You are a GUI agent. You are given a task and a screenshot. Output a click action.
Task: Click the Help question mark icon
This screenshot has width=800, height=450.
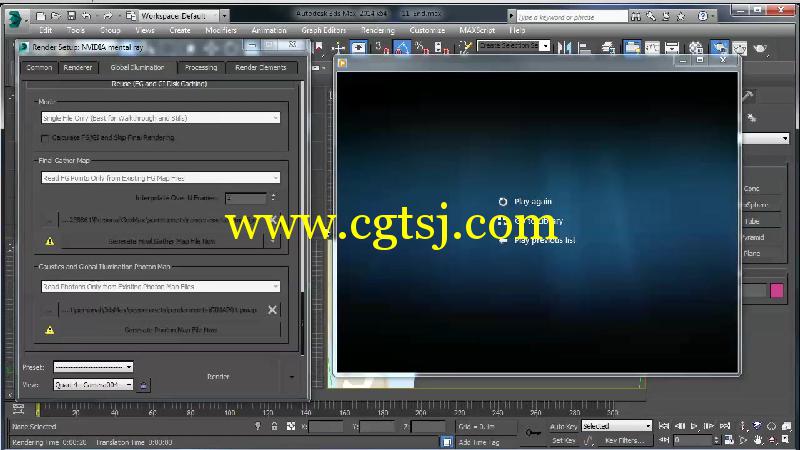click(x=703, y=16)
